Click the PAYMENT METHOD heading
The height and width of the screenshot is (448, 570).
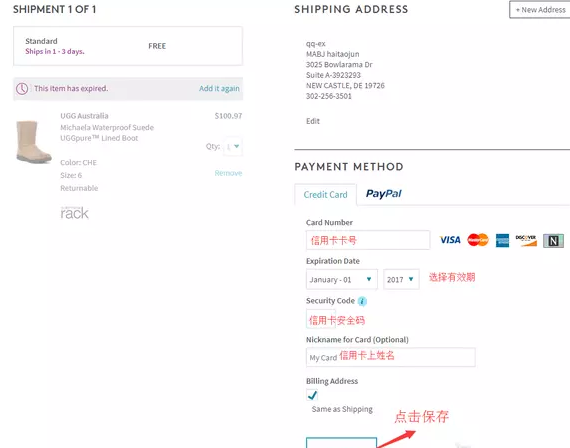pos(349,167)
